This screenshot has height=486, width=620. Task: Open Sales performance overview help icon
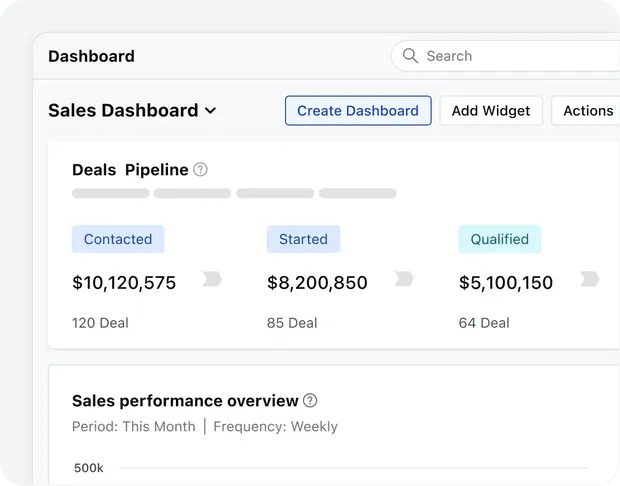pos(310,401)
